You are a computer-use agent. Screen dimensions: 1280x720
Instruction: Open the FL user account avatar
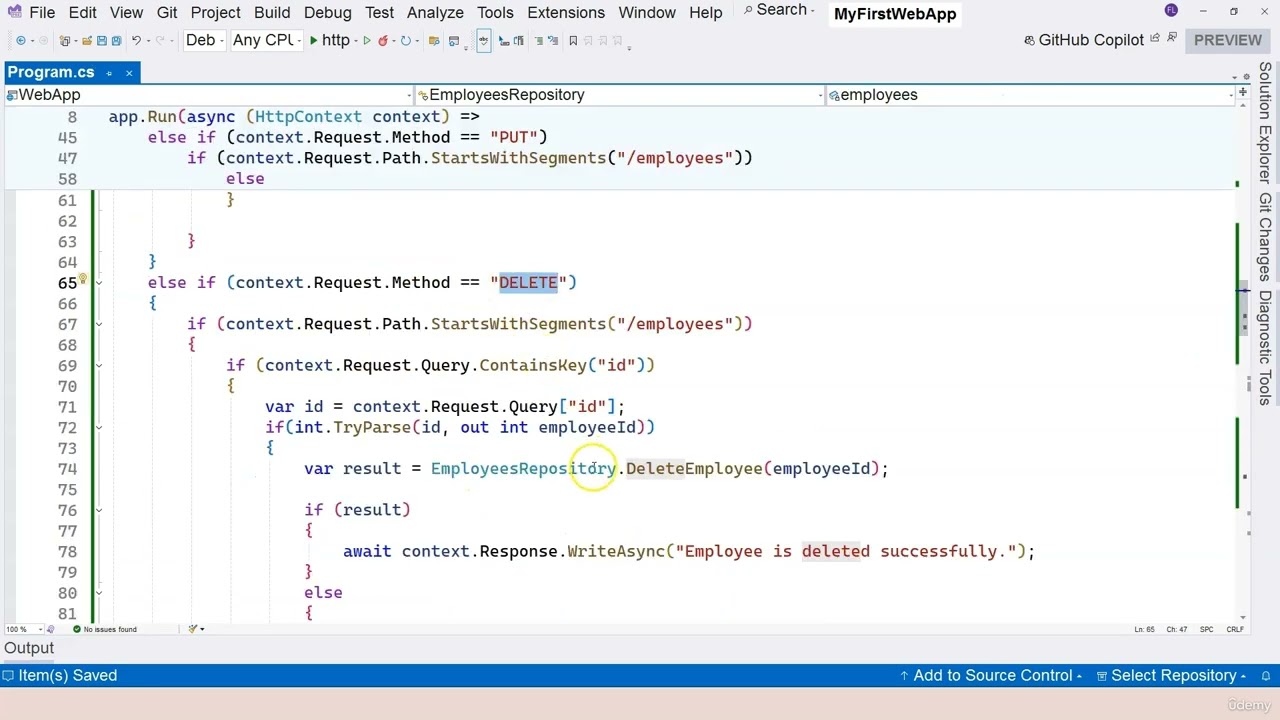tap(1171, 11)
